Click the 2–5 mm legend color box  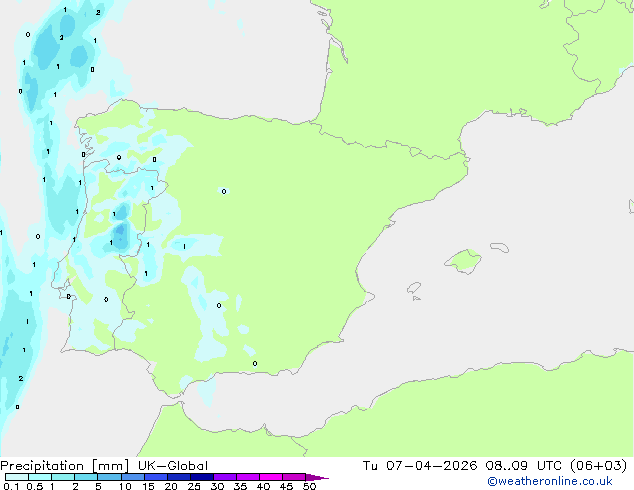click(x=86, y=477)
